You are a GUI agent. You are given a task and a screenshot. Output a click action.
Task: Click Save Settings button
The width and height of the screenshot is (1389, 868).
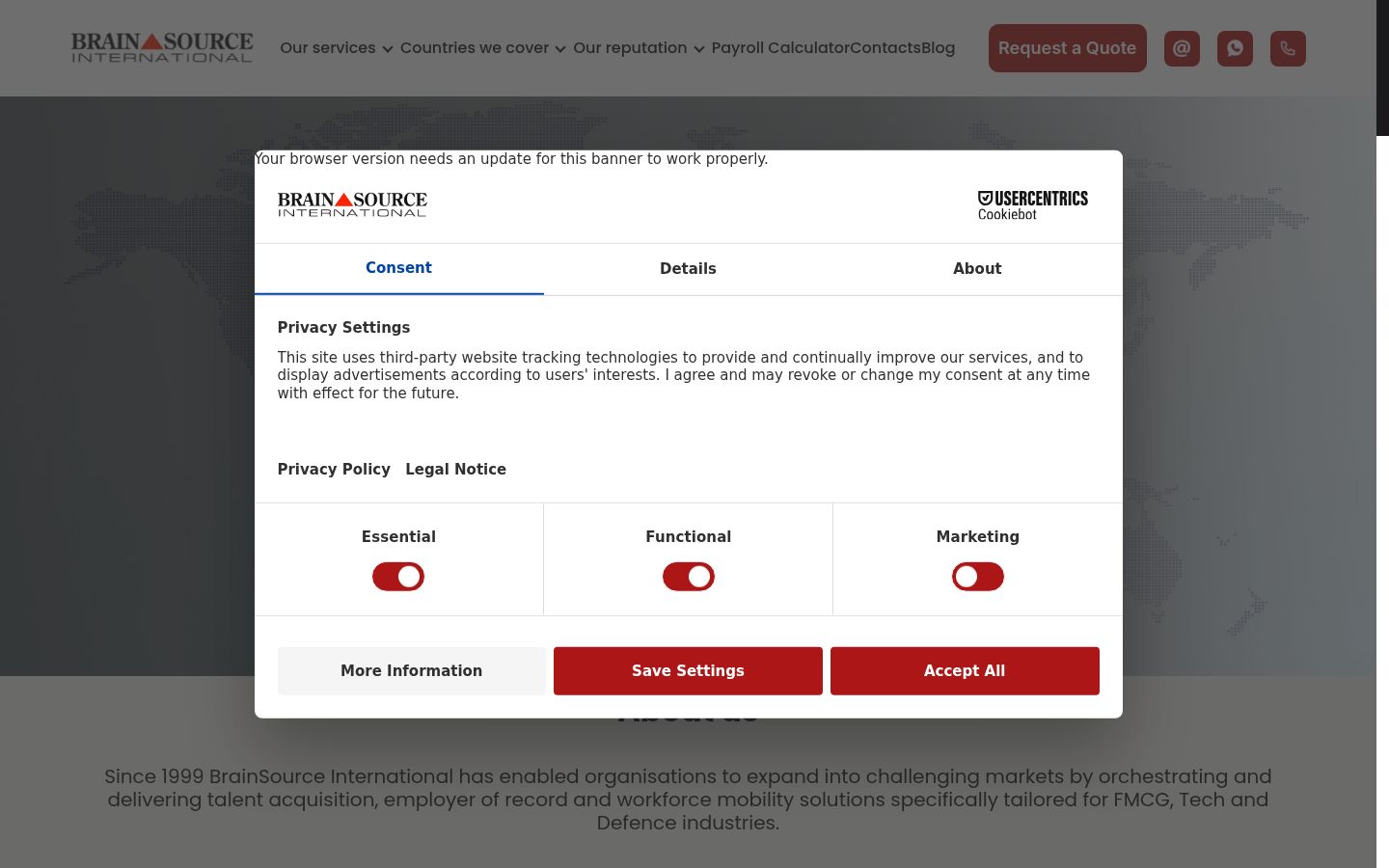click(688, 671)
